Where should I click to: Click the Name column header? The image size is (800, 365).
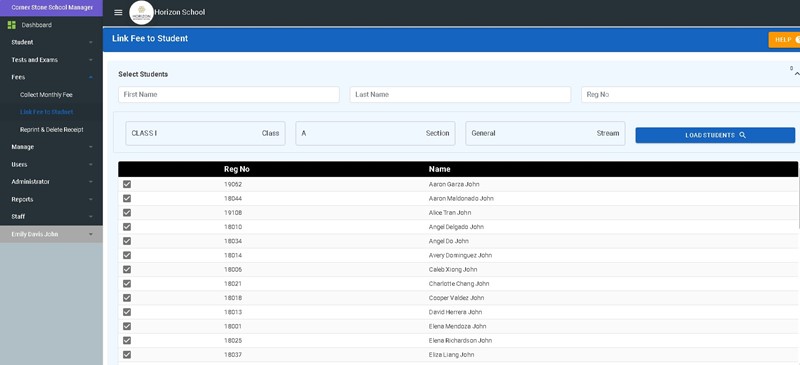[439, 169]
